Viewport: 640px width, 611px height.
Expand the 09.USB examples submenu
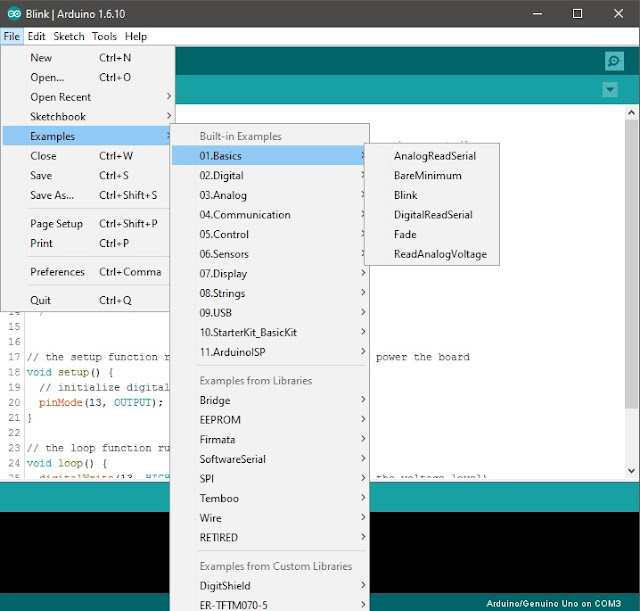pos(269,312)
